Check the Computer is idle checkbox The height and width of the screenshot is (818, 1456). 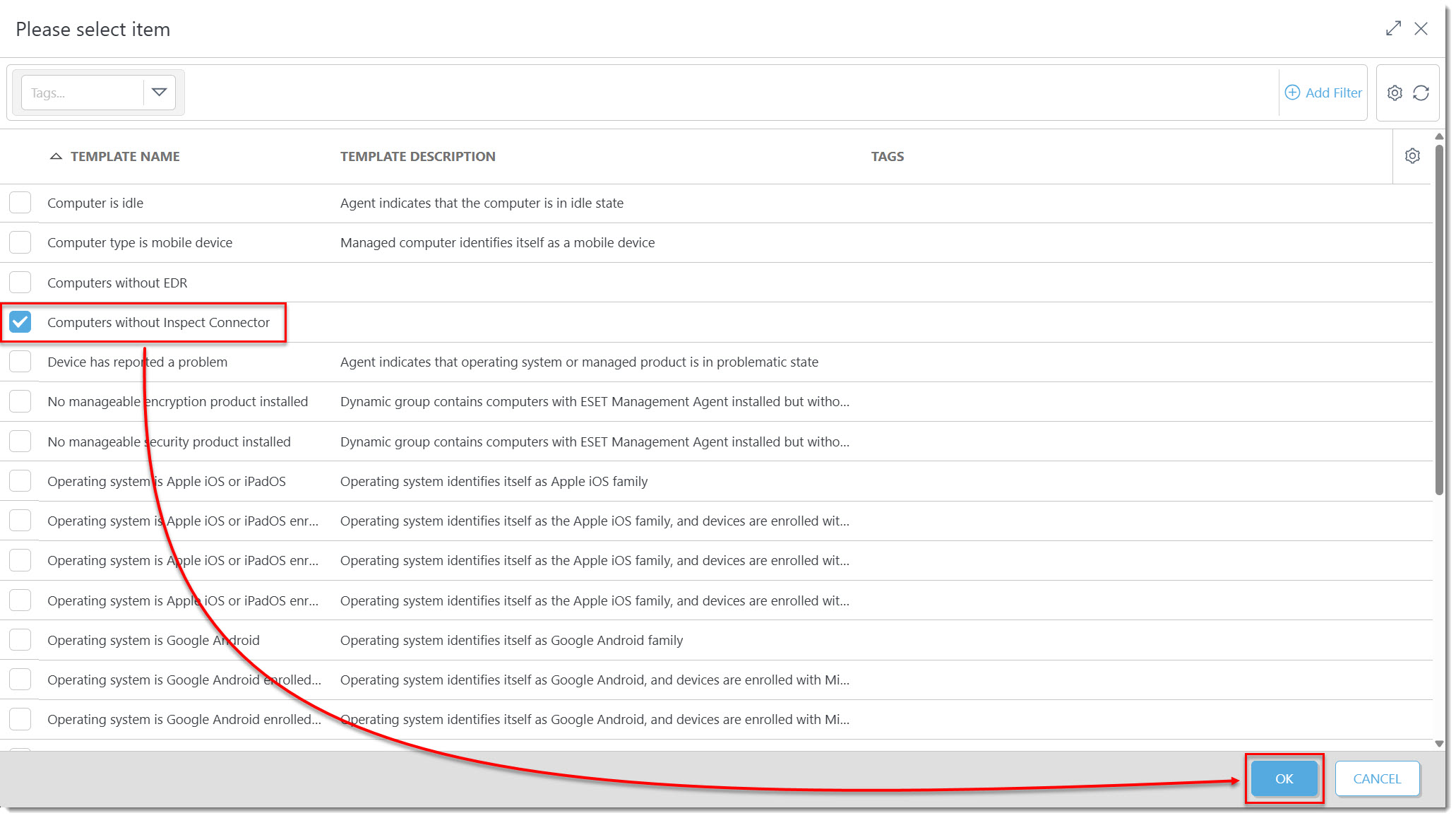[x=20, y=203]
